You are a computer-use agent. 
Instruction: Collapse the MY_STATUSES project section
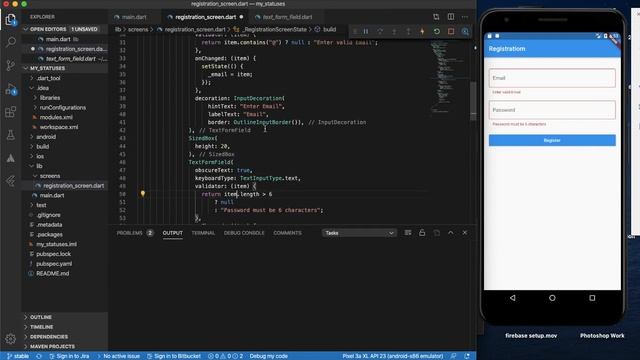click(64, 68)
